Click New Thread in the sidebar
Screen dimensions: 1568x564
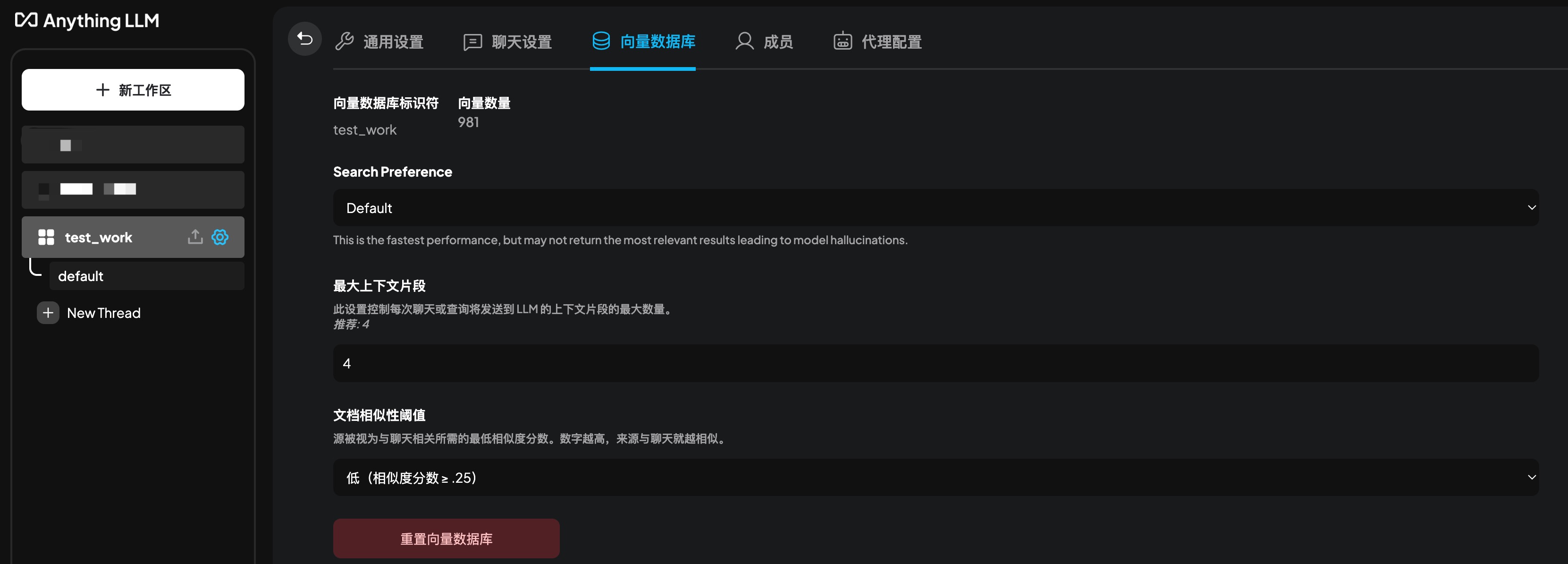[x=103, y=313]
